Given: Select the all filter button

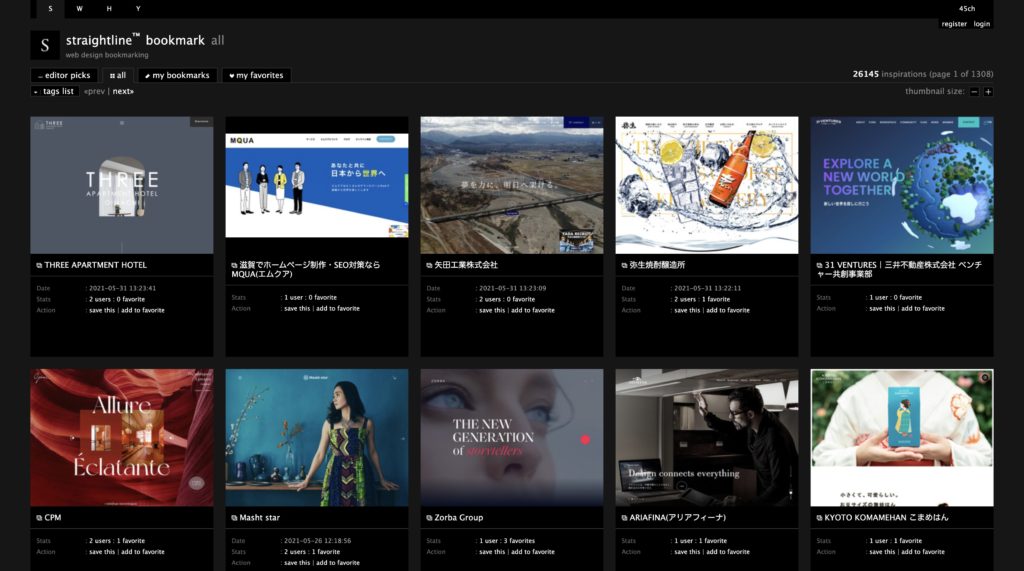Looking at the screenshot, I should (x=118, y=75).
